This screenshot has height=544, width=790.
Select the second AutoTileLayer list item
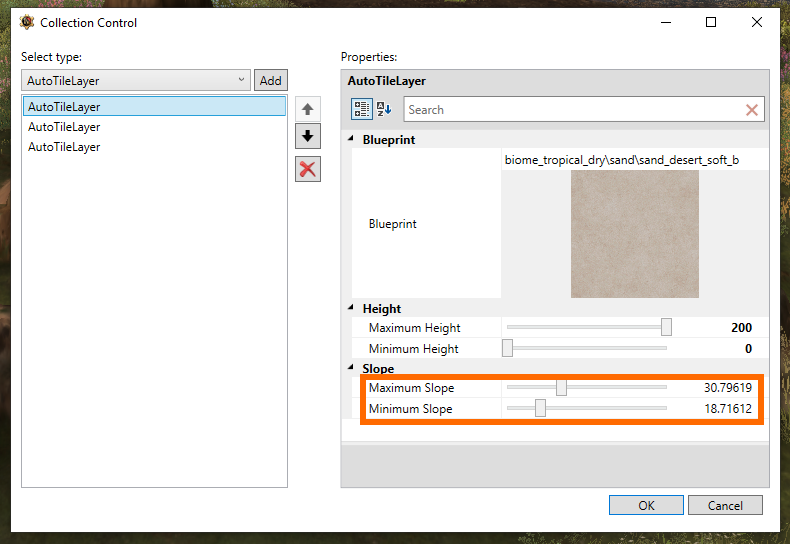(154, 126)
